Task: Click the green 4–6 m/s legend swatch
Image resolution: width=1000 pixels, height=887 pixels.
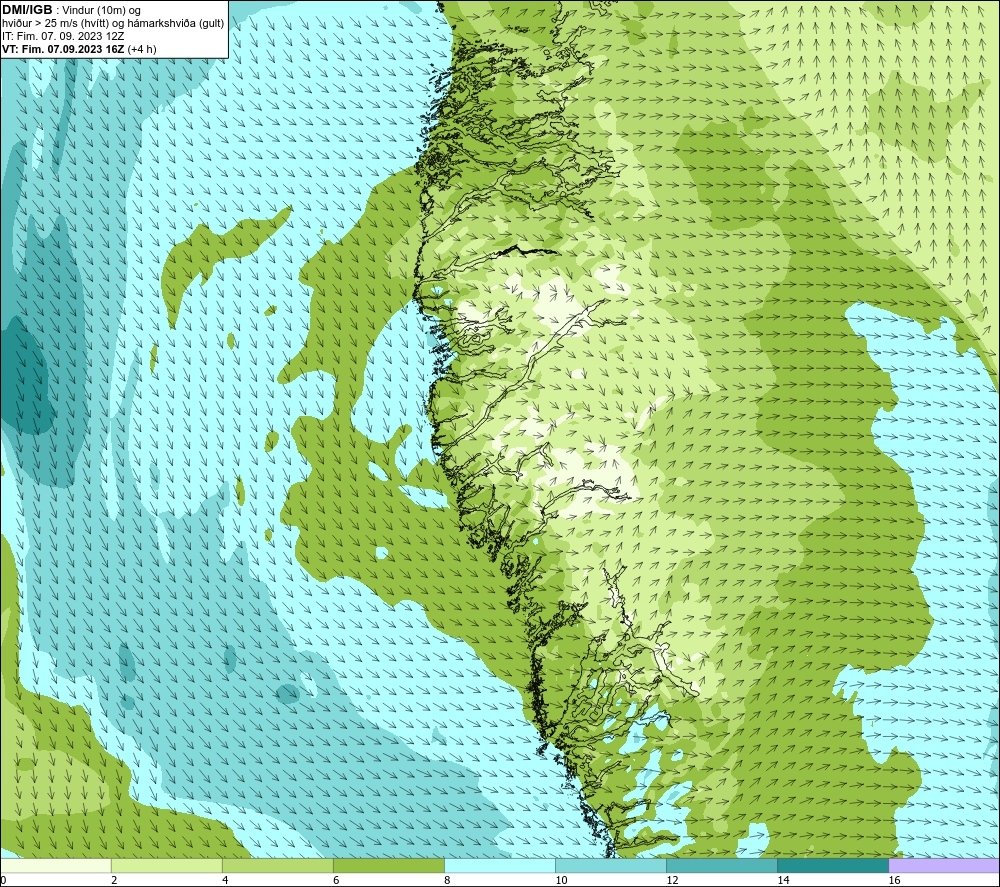Action: [277, 865]
